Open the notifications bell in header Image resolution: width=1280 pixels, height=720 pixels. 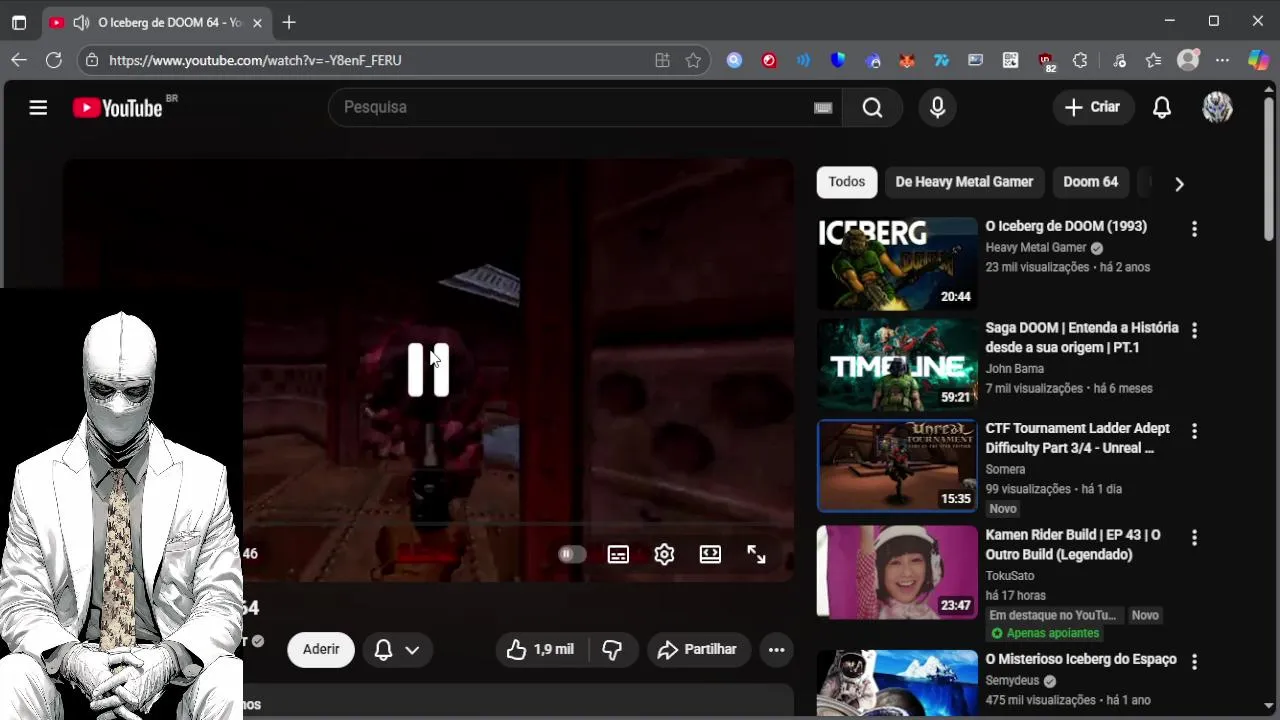click(1162, 107)
